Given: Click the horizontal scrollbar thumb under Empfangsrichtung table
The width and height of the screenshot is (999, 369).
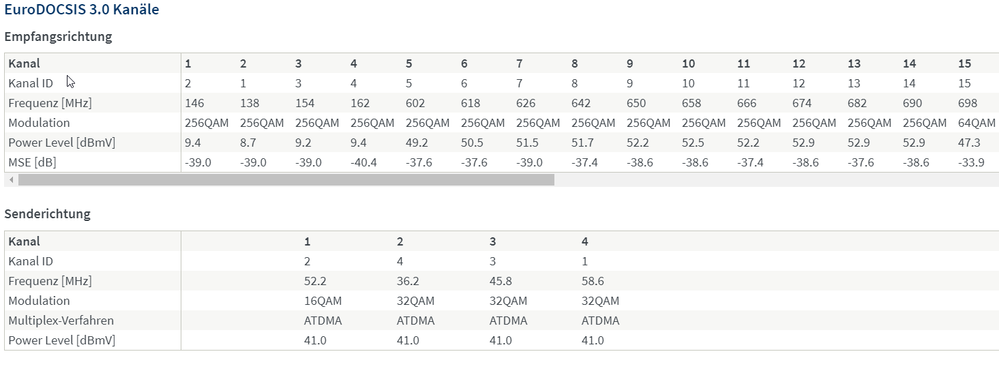Looking at the screenshot, I should click(286, 180).
